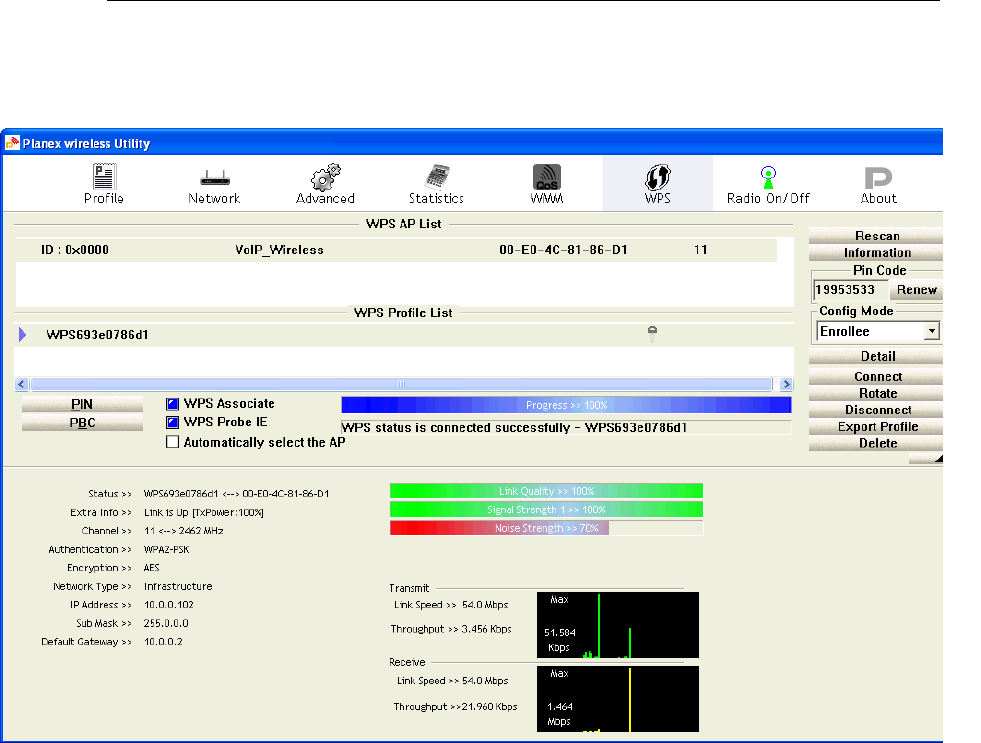The image size is (981, 743).
Task: Open the Statistics calculator icon
Action: [436, 183]
